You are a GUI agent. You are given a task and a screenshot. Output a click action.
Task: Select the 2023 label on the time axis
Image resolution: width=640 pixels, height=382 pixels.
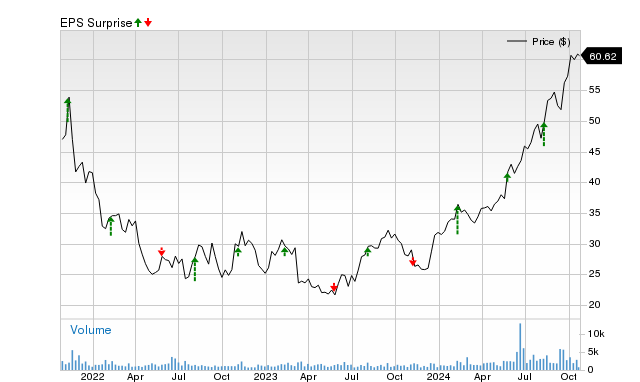265,376
